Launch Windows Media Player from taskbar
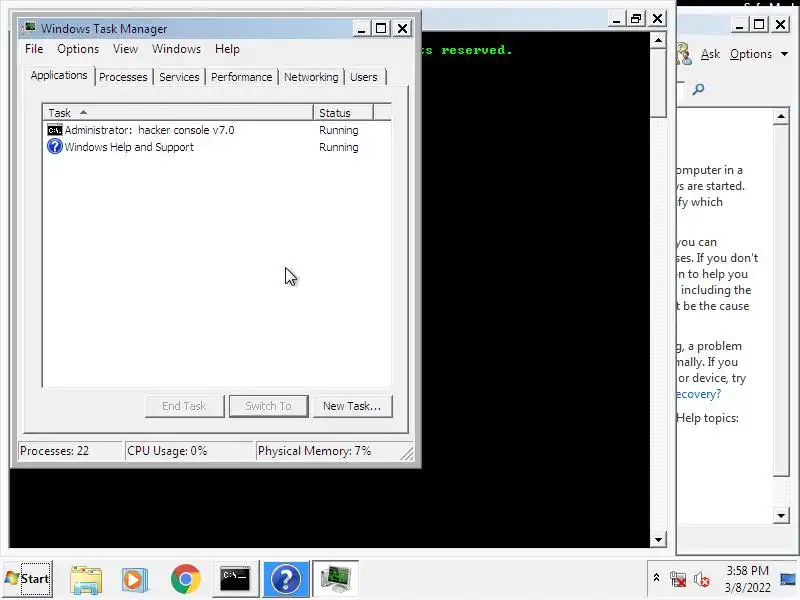Image resolution: width=800 pixels, height=600 pixels. pos(135,579)
